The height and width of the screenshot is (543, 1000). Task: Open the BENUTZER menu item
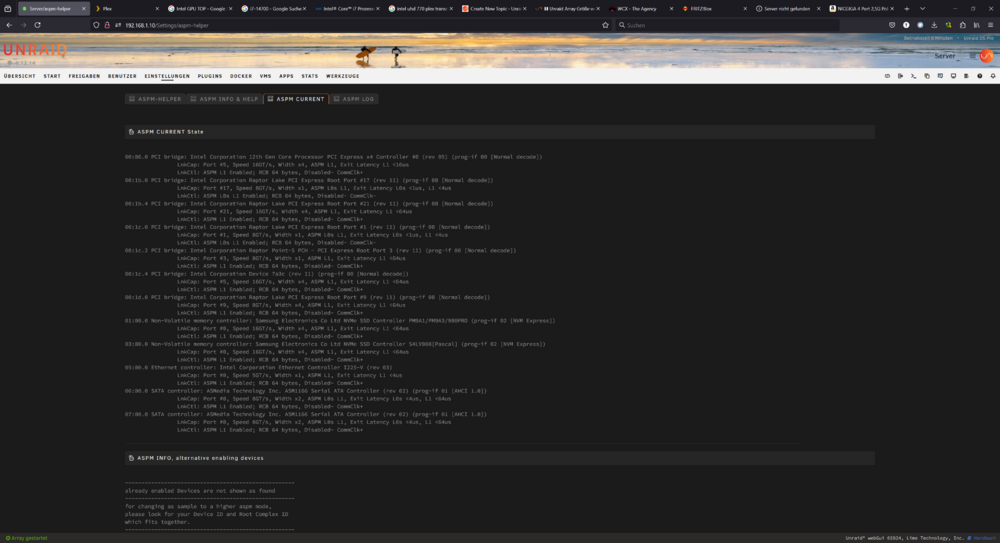pyautogui.click(x=122, y=76)
